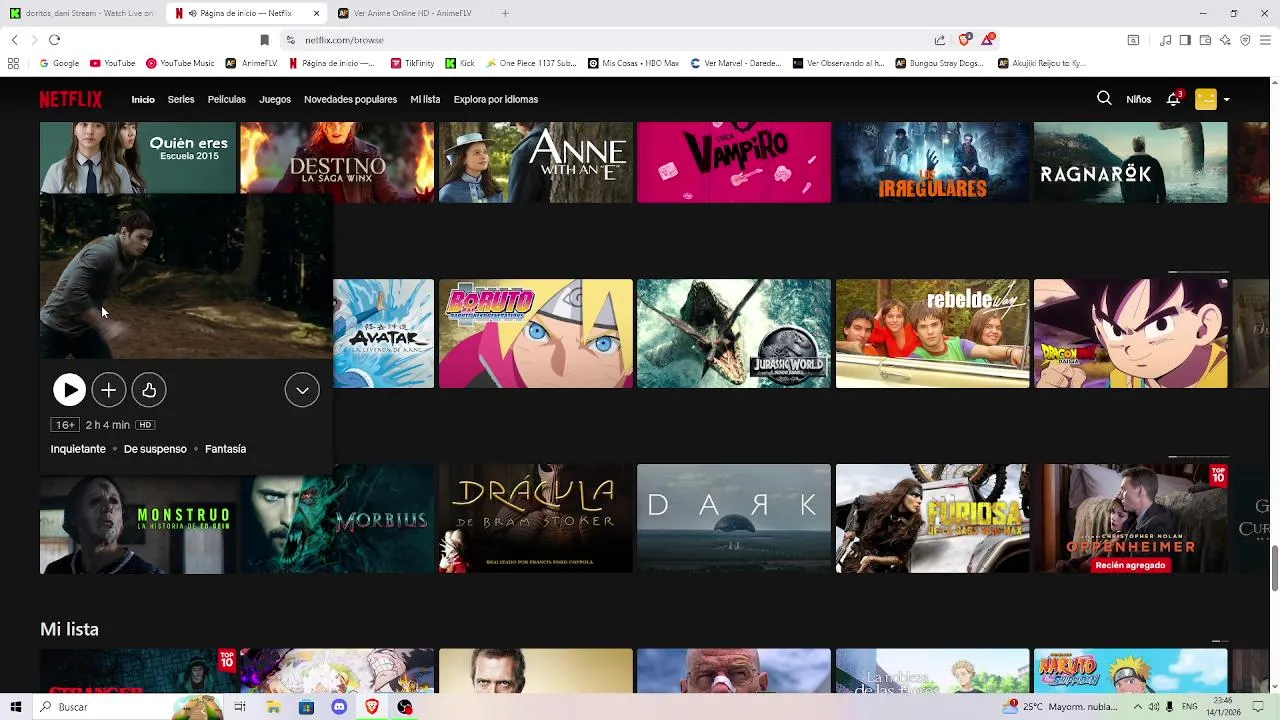Open Mis Cosas HBO Max bookmark
The image size is (1280, 720).
[633, 63]
